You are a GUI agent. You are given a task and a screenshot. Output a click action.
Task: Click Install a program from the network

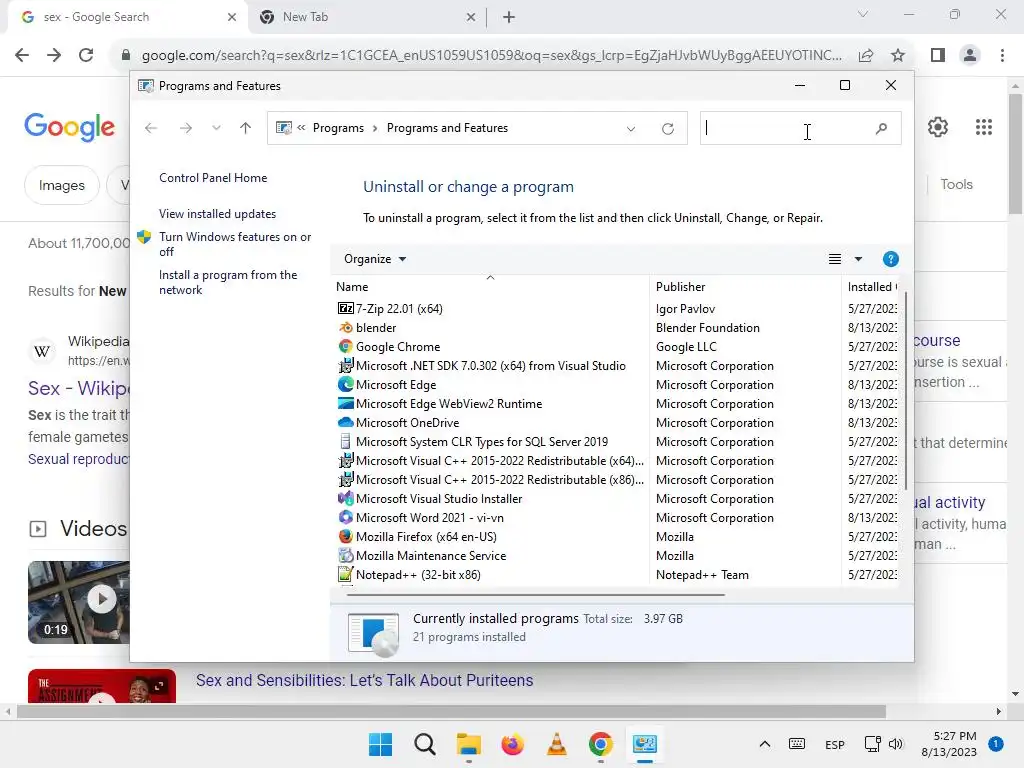point(228,282)
